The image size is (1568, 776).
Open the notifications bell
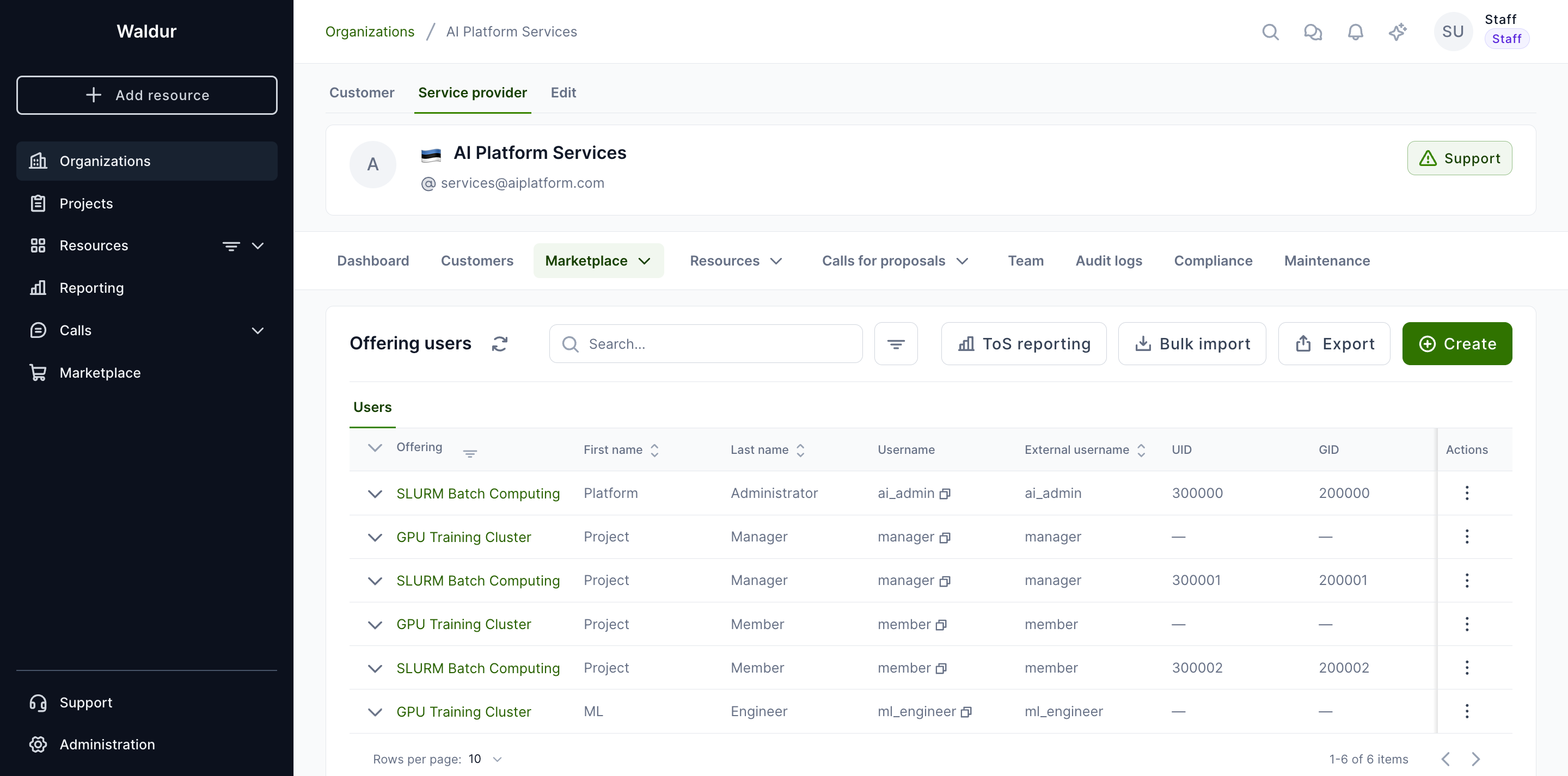(x=1355, y=32)
